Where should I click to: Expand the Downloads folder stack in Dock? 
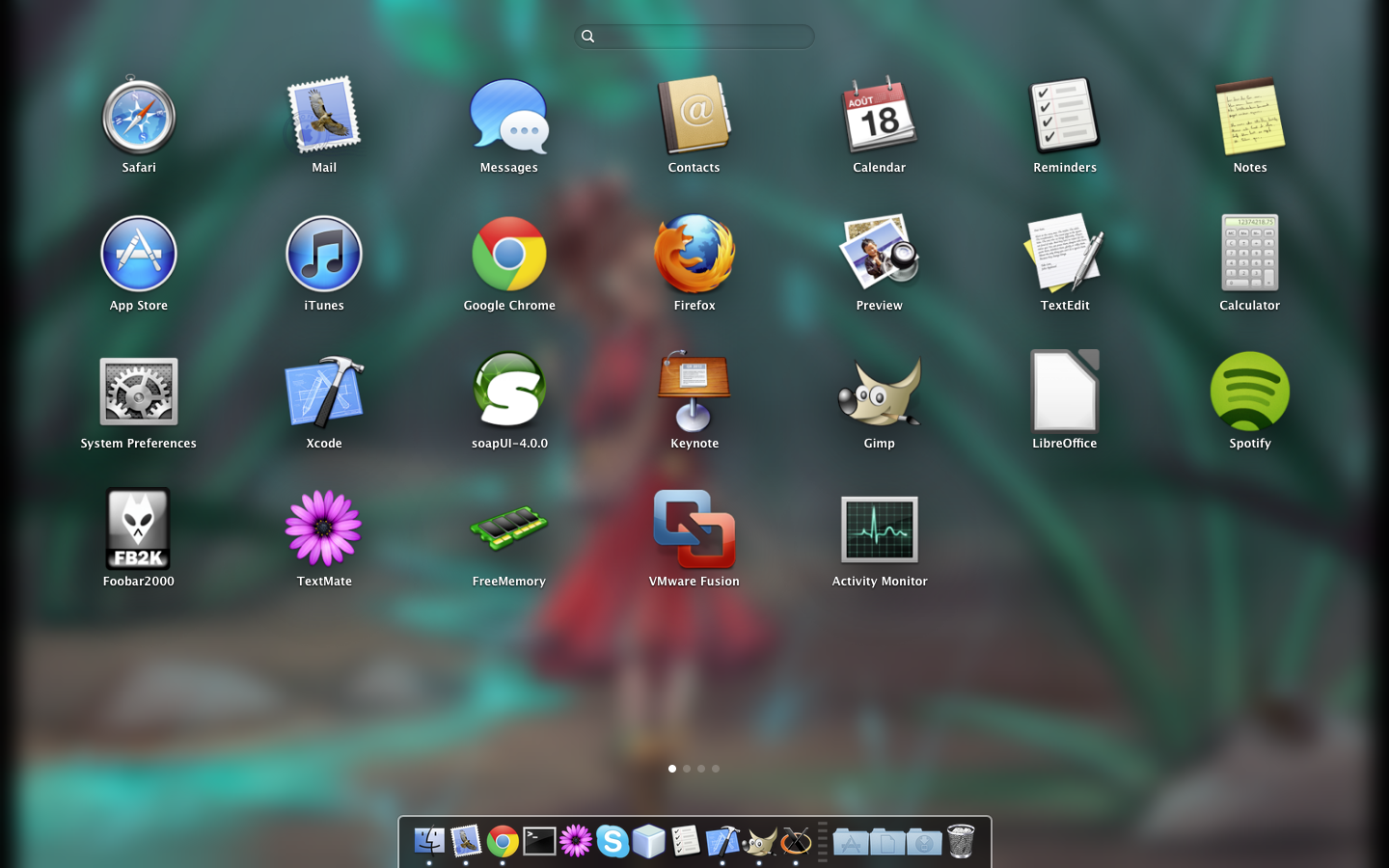[x=924, y=842]
